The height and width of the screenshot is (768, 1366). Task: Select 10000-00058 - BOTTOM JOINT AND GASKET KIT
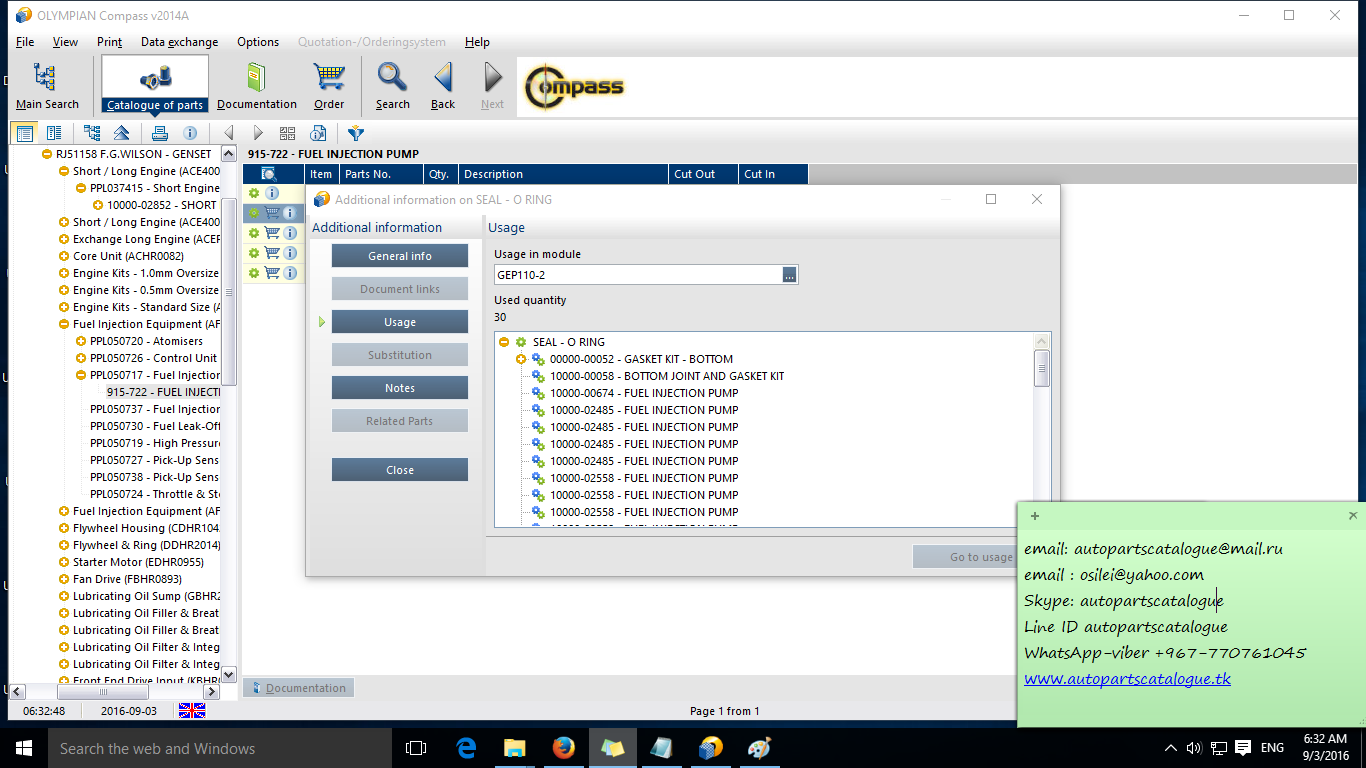[x=667, y=376]
